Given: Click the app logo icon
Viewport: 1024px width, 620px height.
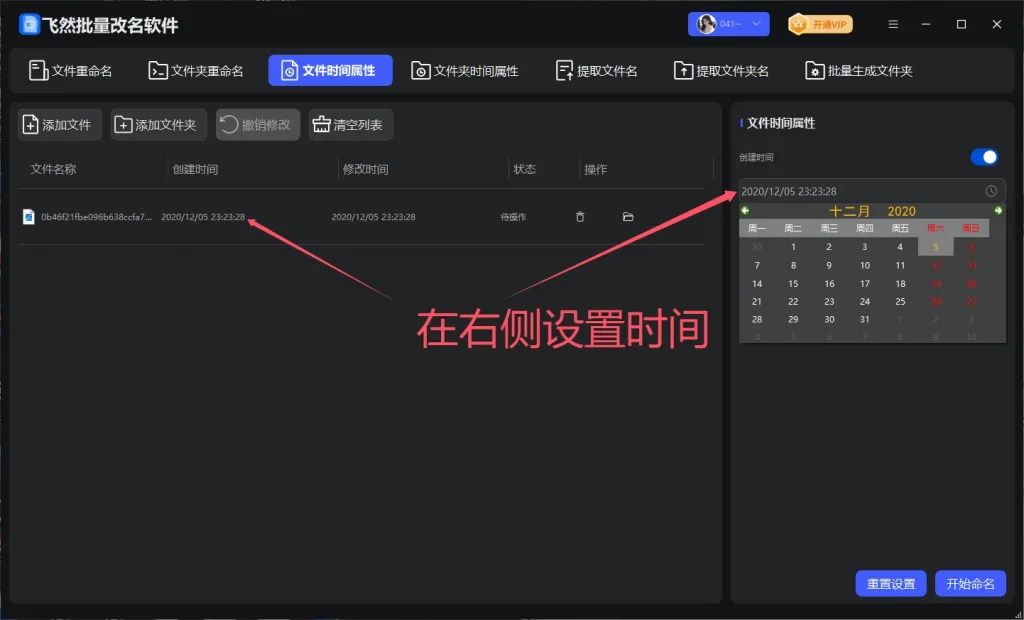Looking at the screenshot, I should click(x=29, y=25).
